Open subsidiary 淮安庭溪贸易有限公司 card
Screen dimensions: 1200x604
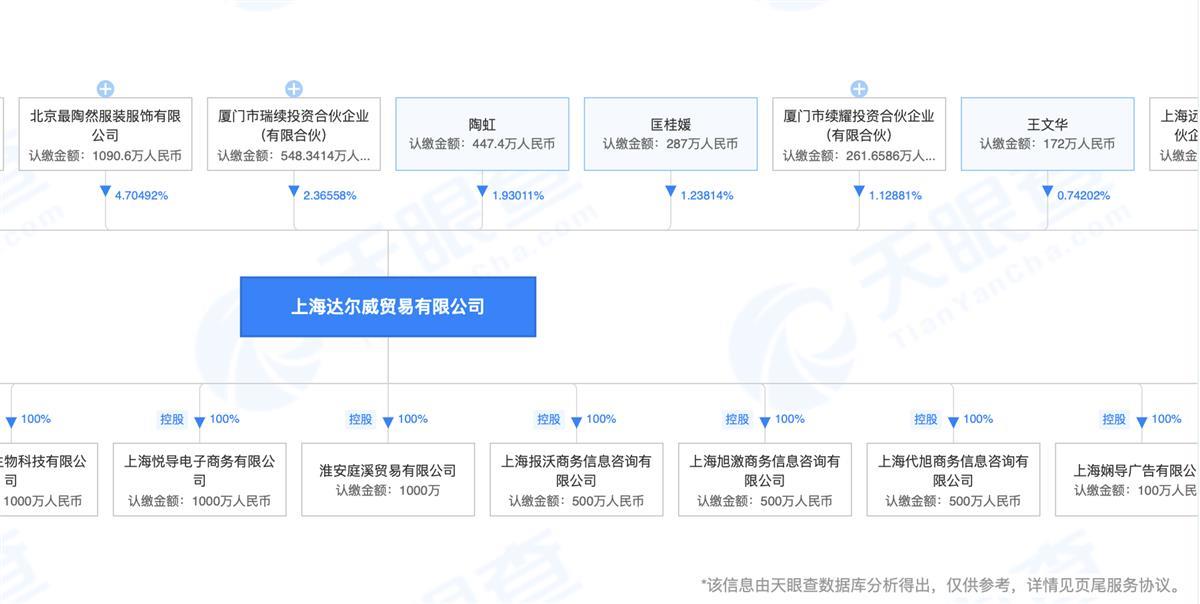388,480
